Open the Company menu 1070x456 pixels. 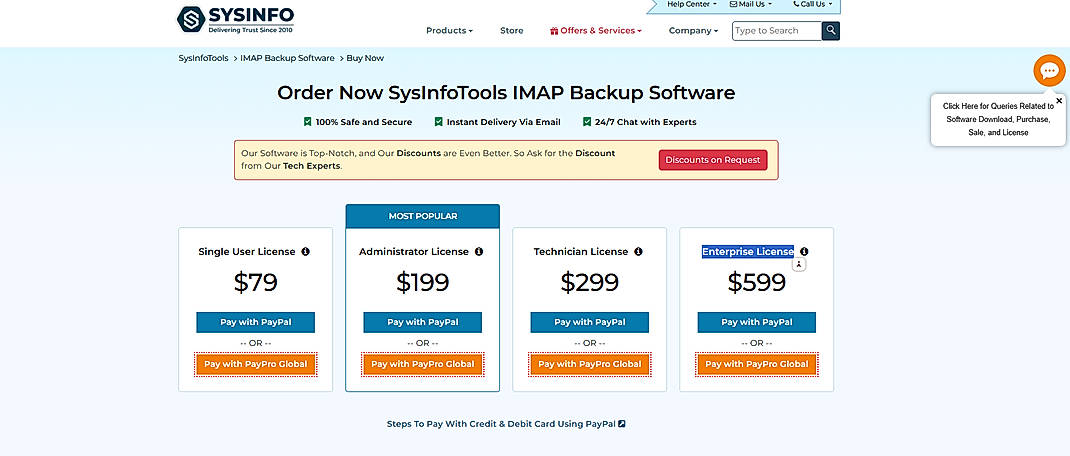(693, 31)
